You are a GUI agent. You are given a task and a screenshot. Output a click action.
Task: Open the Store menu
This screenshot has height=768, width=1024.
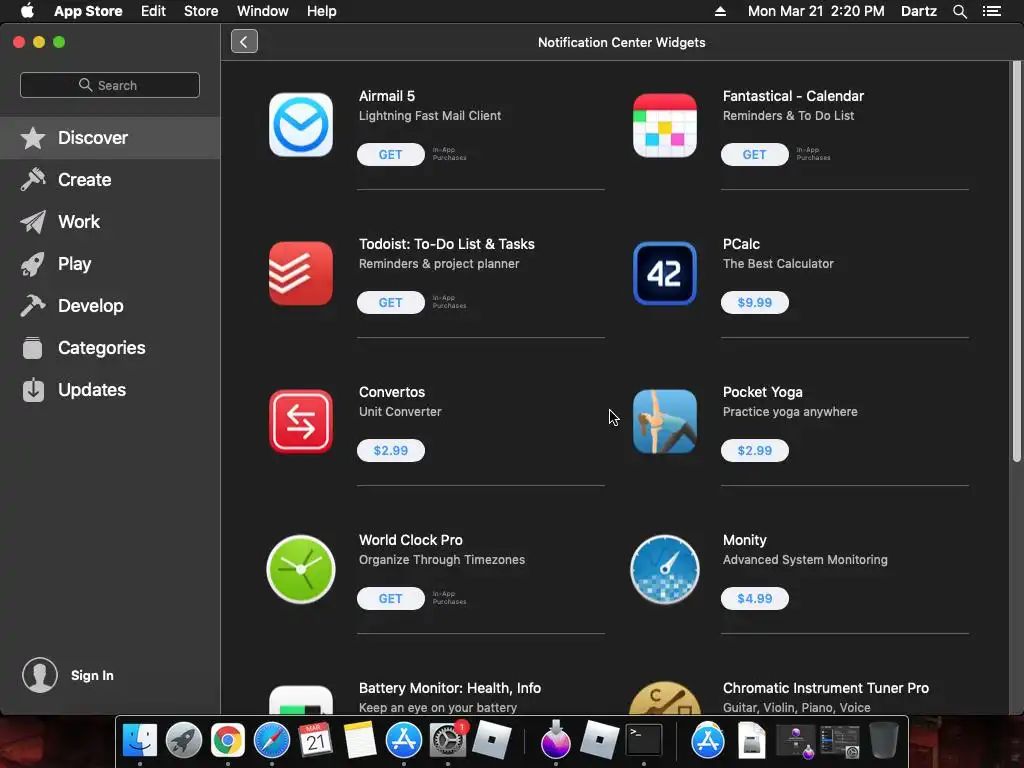pyautogui.click(x=201, y=11)
